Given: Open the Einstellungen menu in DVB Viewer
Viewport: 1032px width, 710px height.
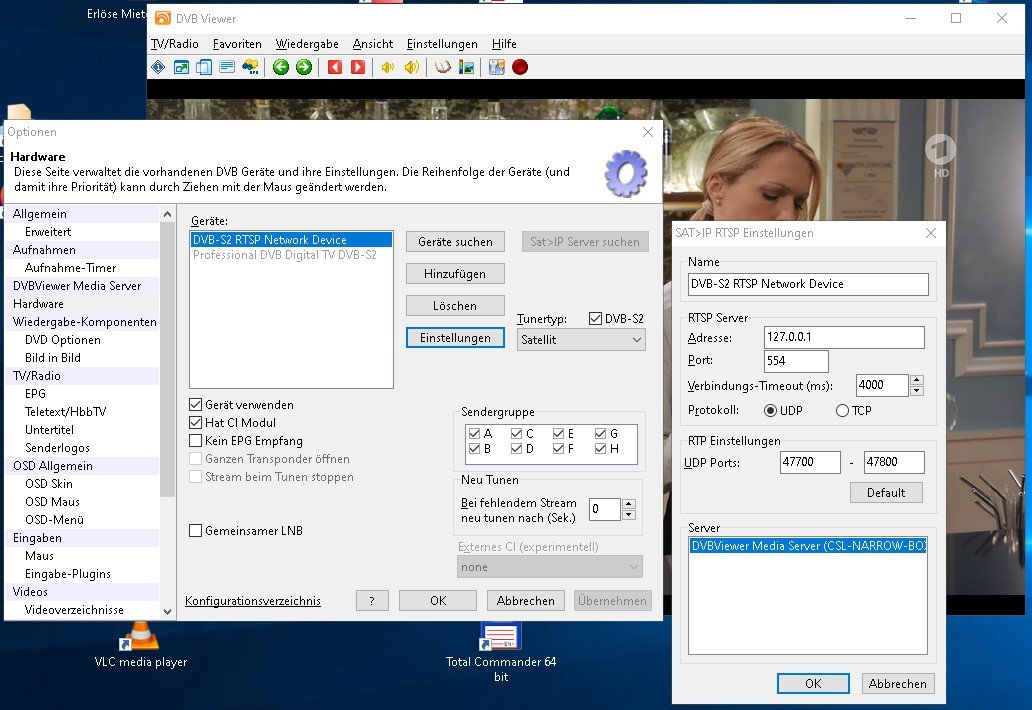Looking at the screenshot, I should (x=442, y=44).
